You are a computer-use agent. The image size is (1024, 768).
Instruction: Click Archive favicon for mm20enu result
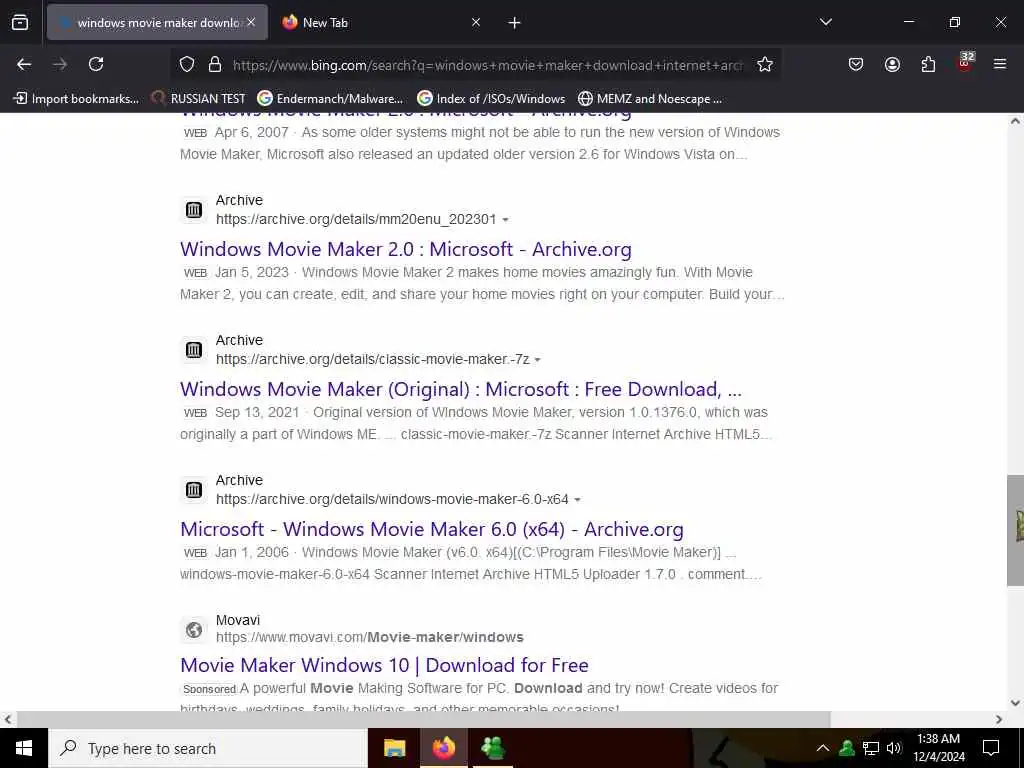pos(194,210)
